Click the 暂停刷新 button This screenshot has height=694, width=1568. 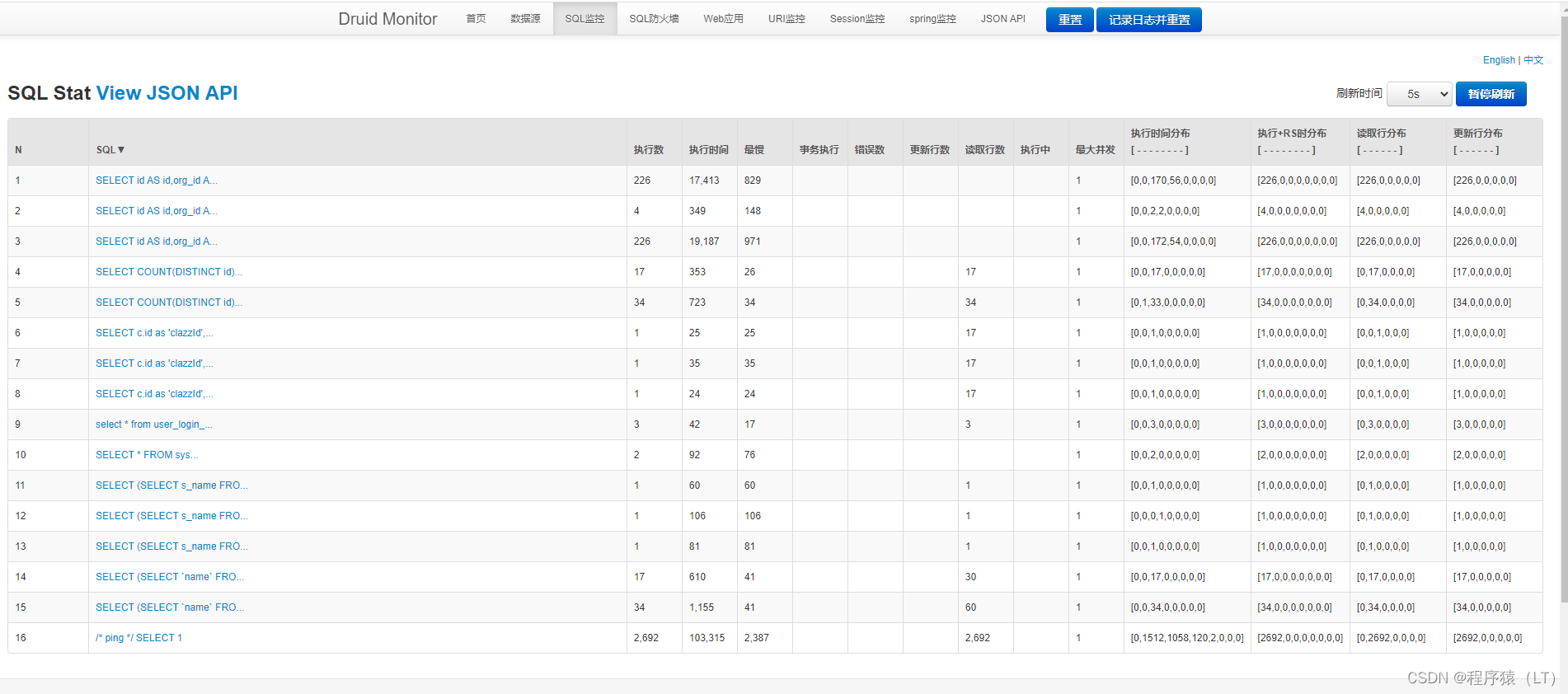coord(1491,94)
